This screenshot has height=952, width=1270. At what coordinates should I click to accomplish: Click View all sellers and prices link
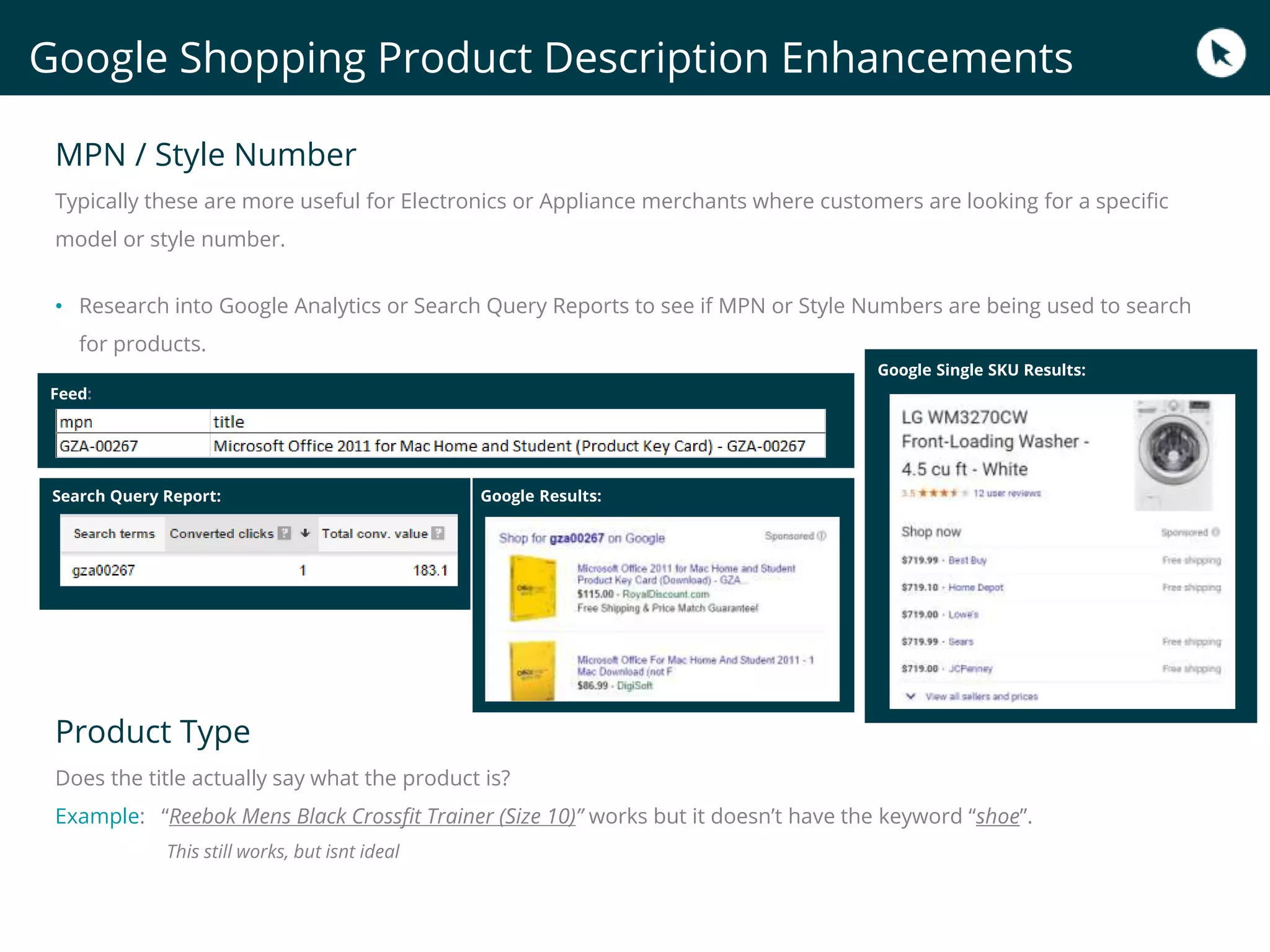pyautogui.click(x=982, y=697)
